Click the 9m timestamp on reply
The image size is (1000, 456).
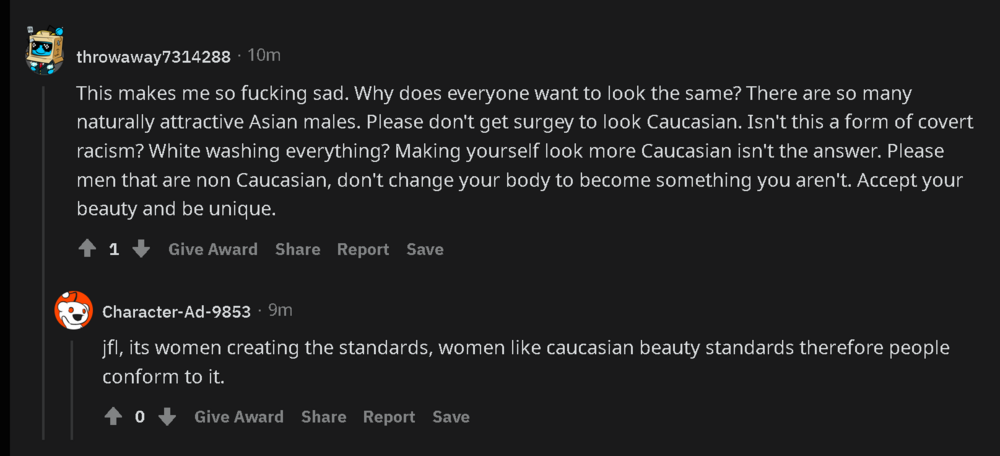coord(280,311)
